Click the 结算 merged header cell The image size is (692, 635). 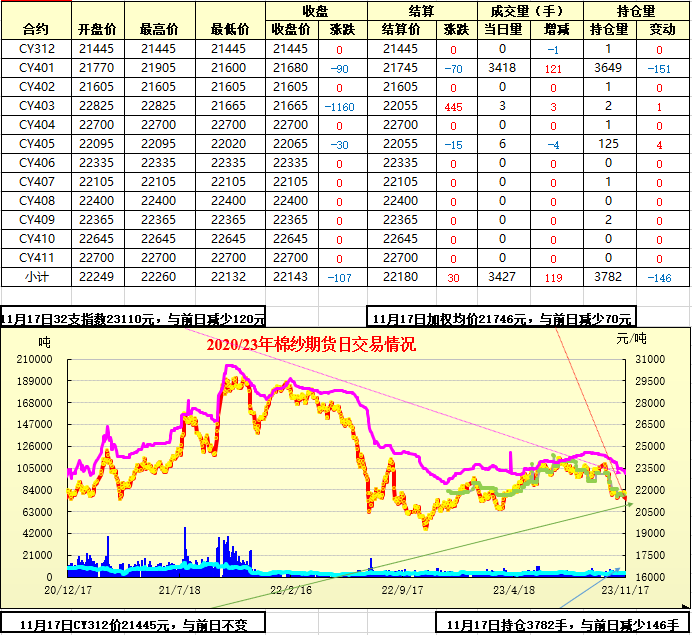pyautogui.click(x=420, y=10)
